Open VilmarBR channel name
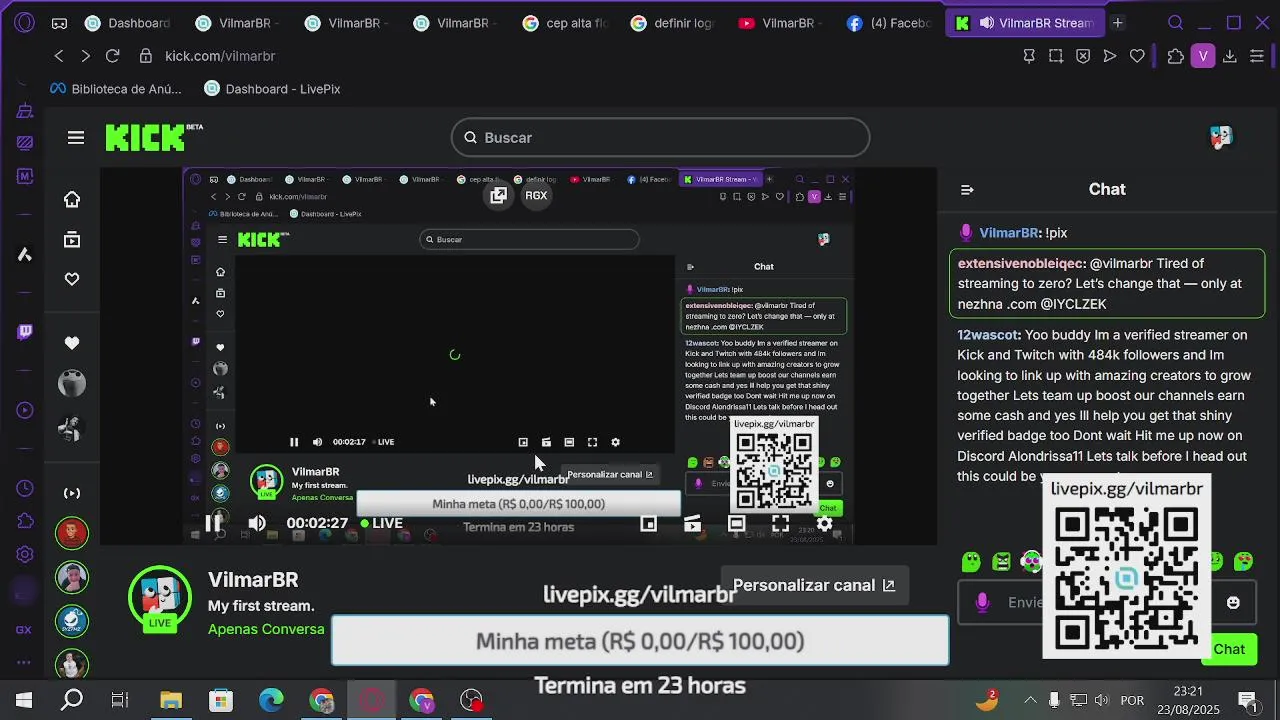This screenshot has width=1280, height=720. 253,580
